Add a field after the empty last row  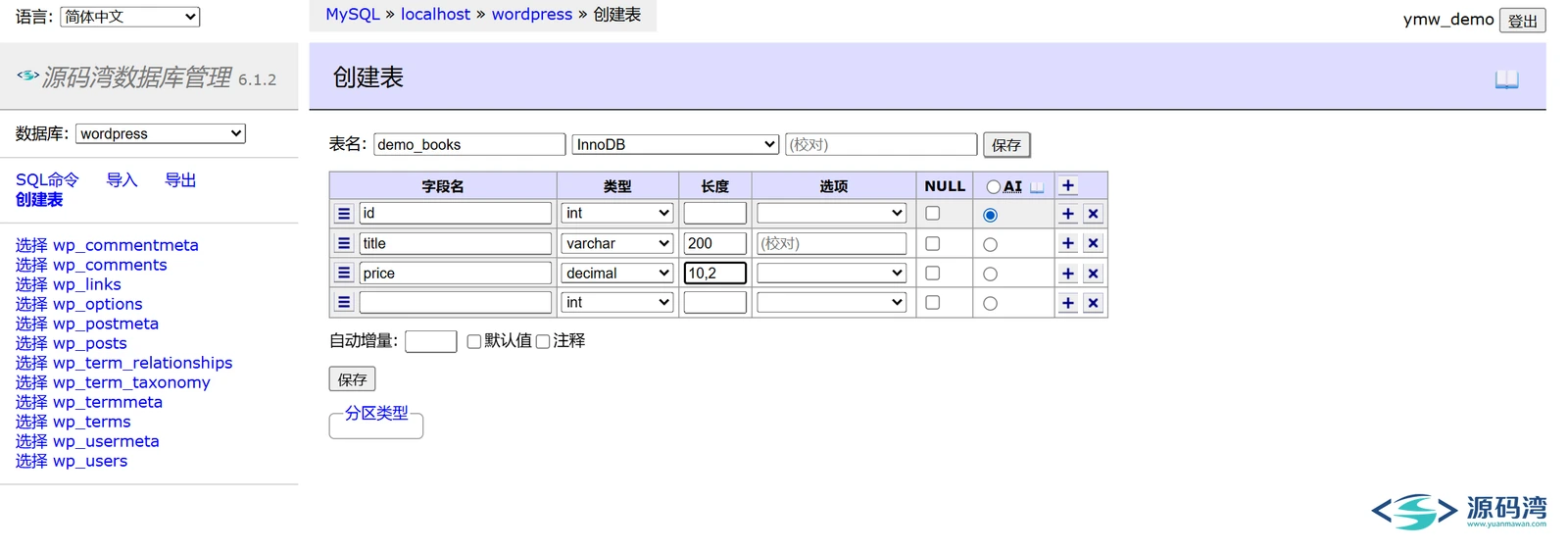click(1068, 303)
